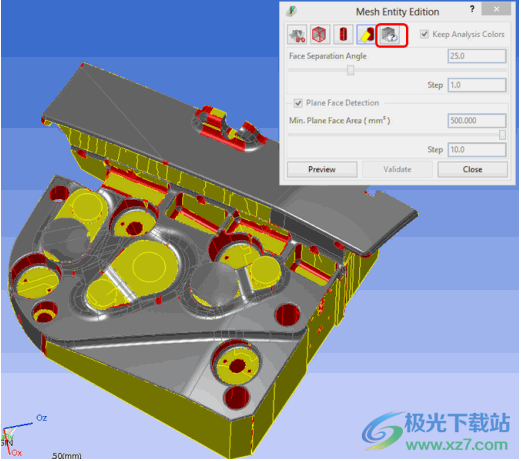The width and height of the screenshot is (521, 461).
Task: Select the red cylinder detection tool
Action: point(343,34)
